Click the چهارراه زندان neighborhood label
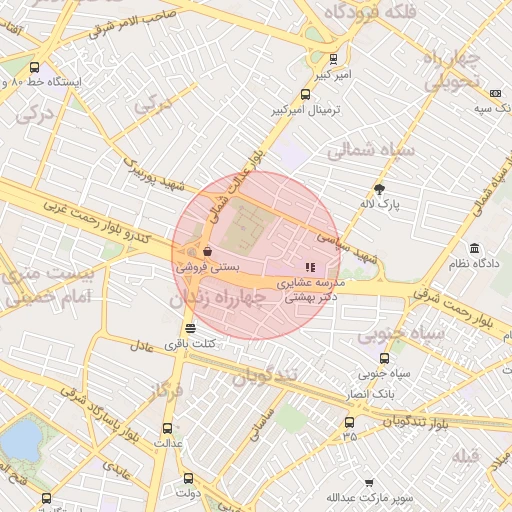512x512 pixels. (x=218, y=299)
